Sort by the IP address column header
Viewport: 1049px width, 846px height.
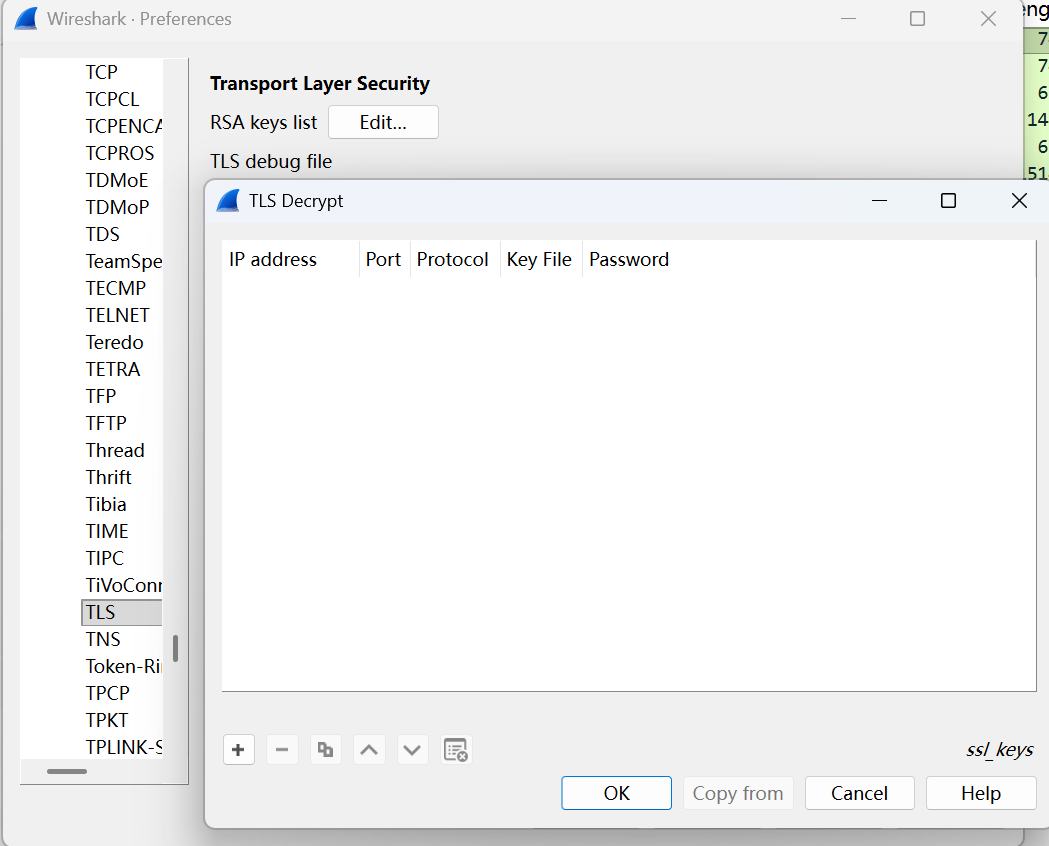tap(273, 260)
